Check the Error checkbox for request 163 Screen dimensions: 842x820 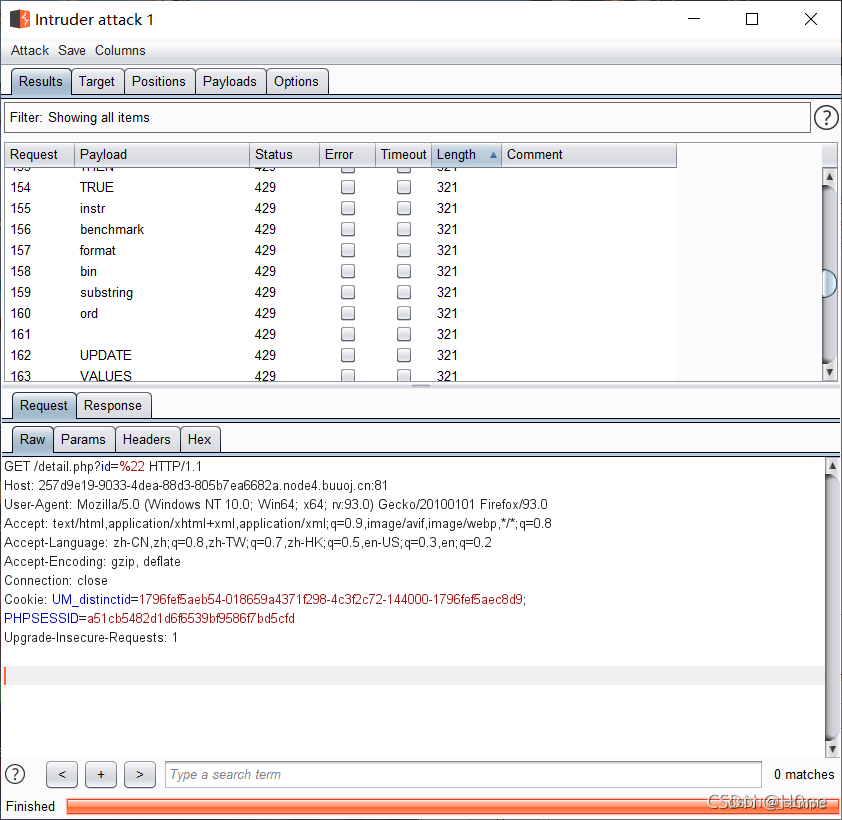[347, 376]
